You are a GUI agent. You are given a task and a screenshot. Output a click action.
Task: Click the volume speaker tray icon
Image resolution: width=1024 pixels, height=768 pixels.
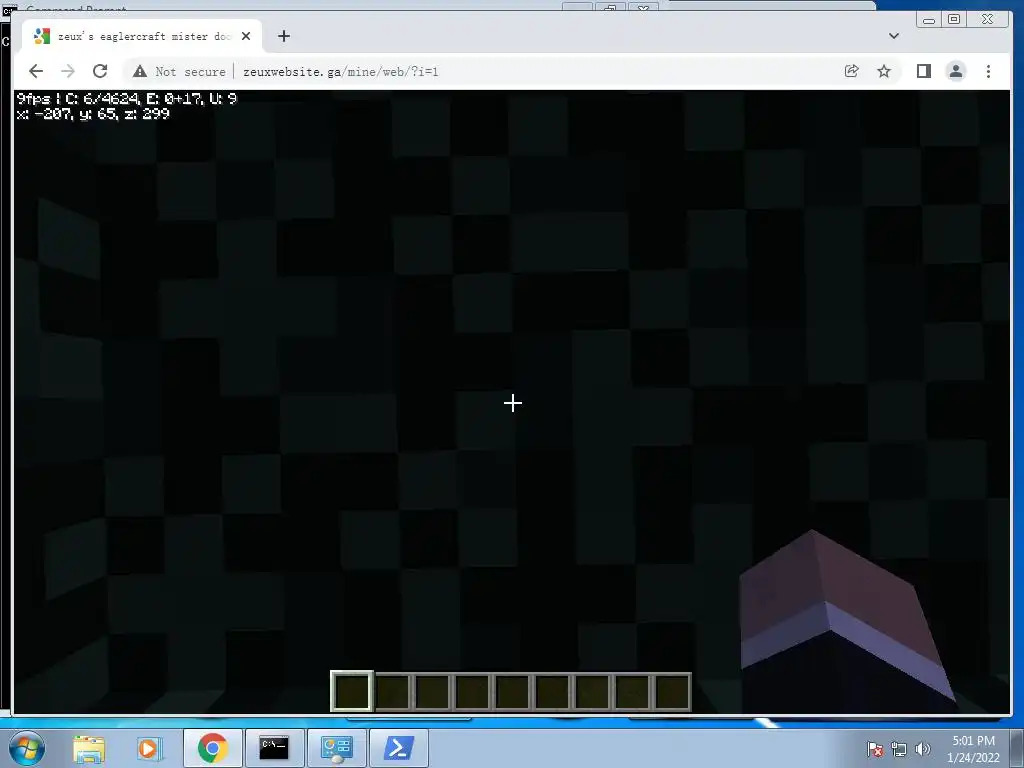coord(922,749)
